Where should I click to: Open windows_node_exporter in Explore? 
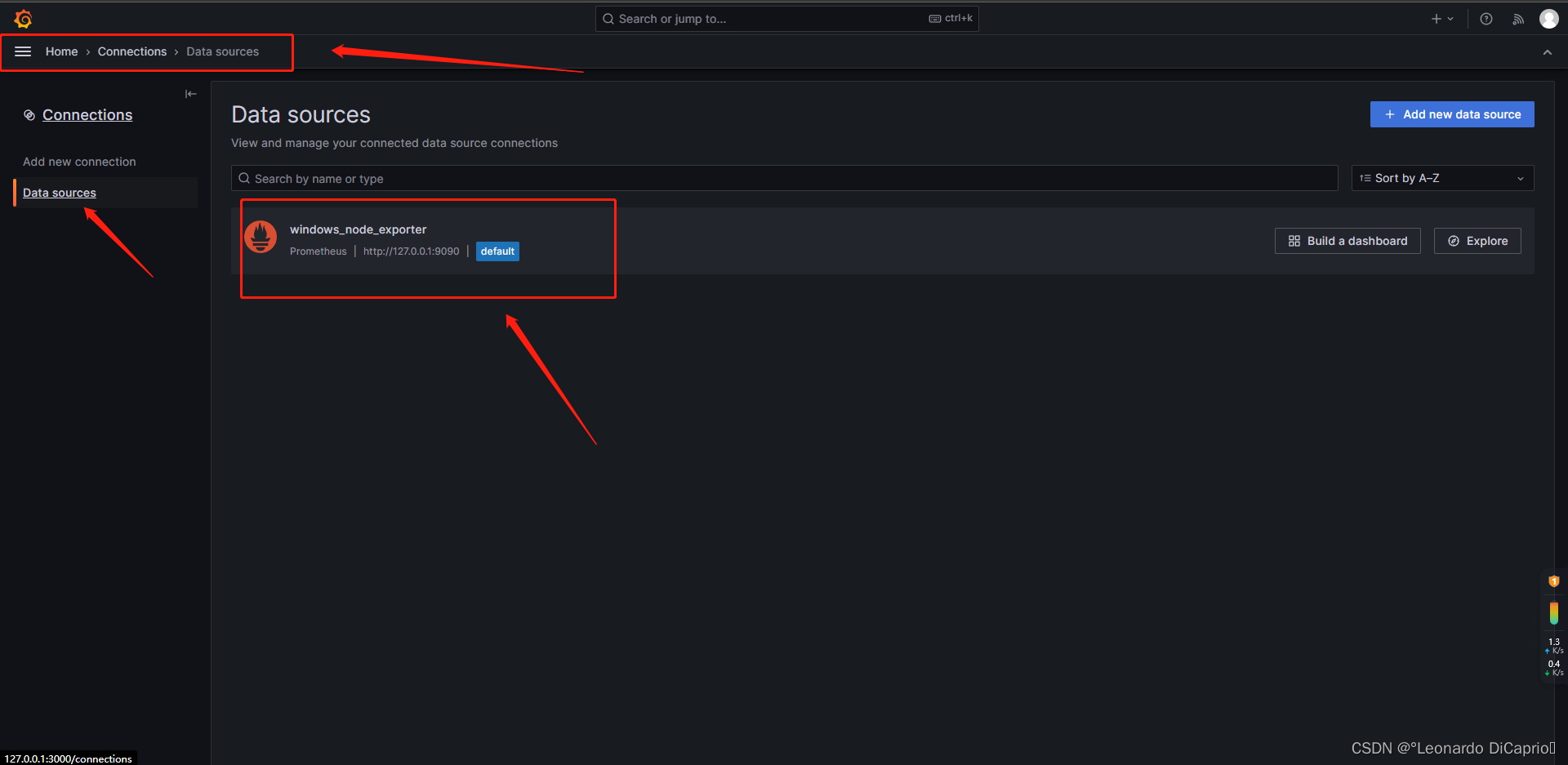pyautogui.click(x=1477, y=240)
